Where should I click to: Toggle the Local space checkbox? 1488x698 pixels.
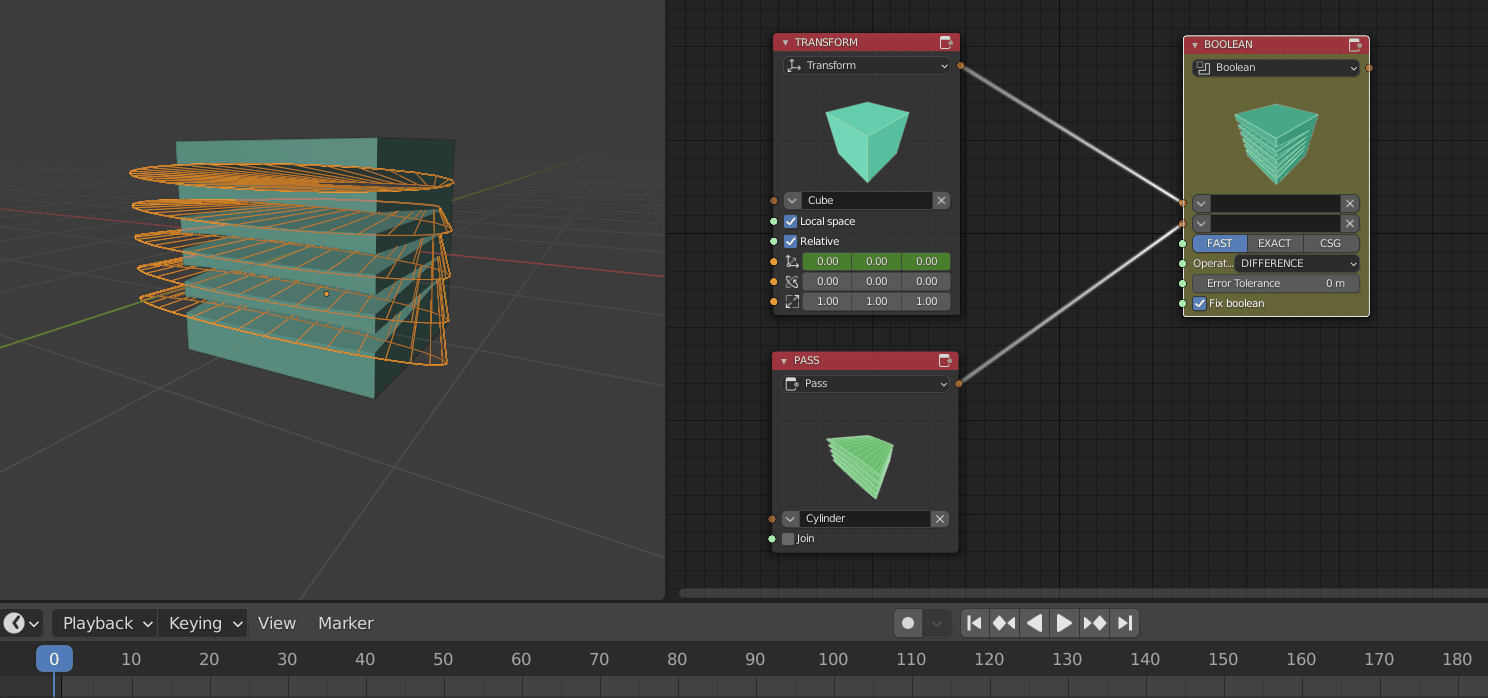pyautogui.click(x=791, y=221)
